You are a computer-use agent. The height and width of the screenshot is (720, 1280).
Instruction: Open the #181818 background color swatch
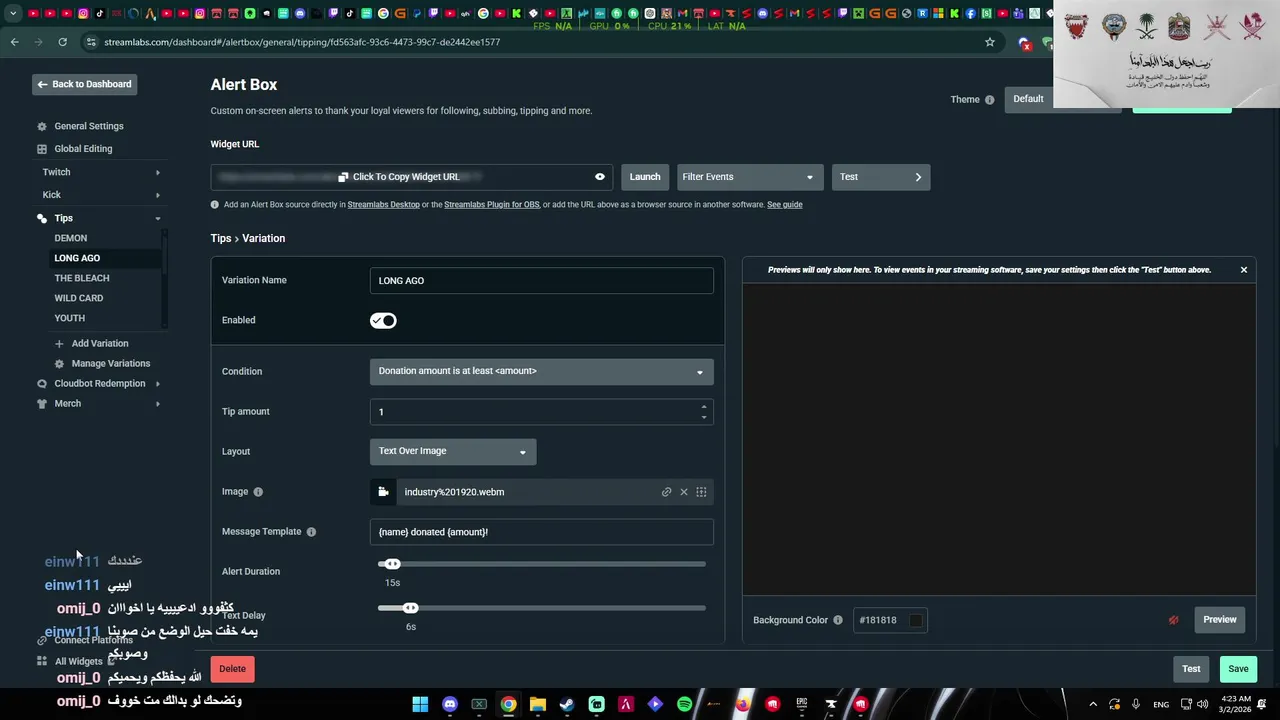click(x=915, y=621)
